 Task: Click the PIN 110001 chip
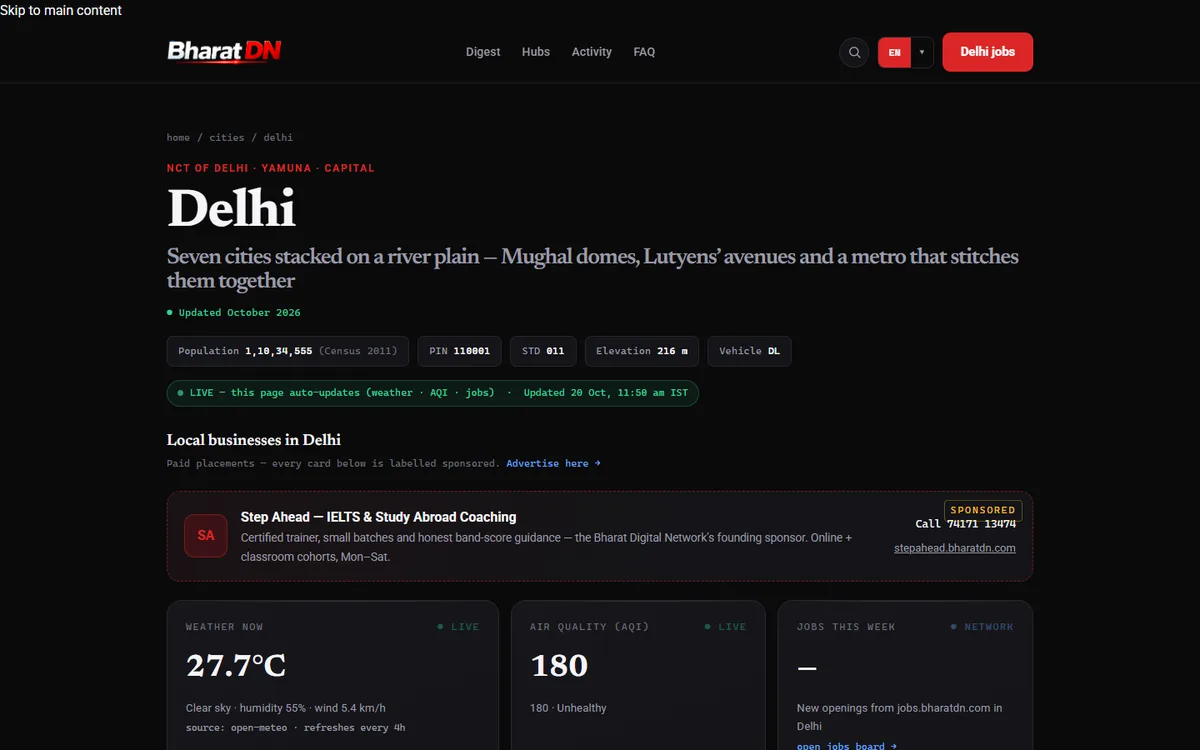(459, 351)
